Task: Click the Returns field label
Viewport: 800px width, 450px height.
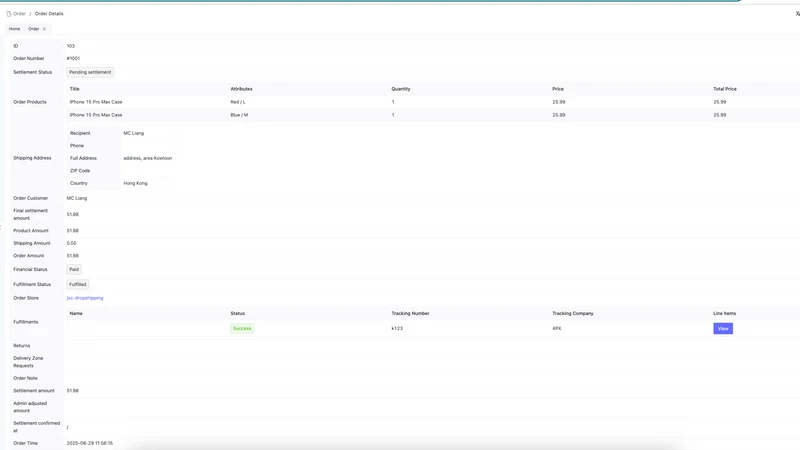Action: tap(21, 346)
